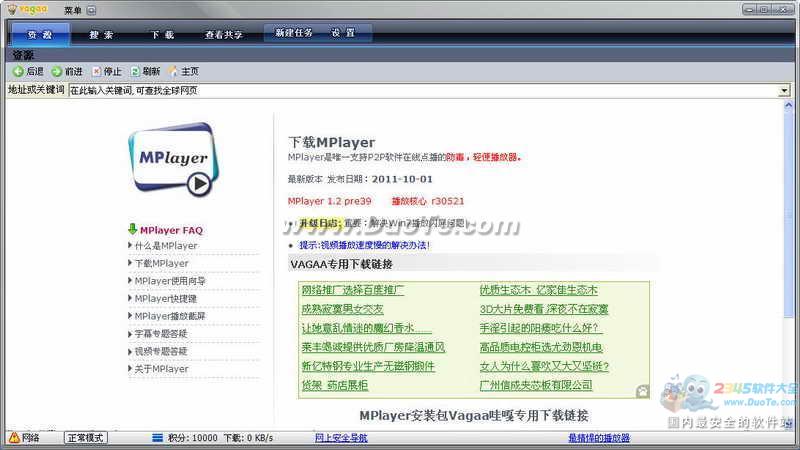Open the 提示:视频播放速度慢的解决办法 link
The image size is (800, 450).
click(364, 245)
